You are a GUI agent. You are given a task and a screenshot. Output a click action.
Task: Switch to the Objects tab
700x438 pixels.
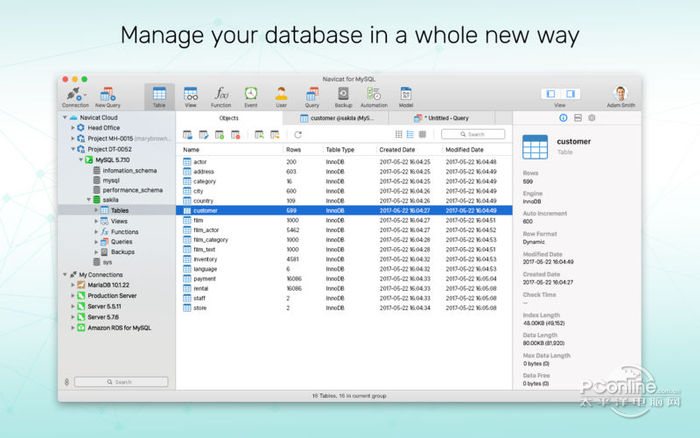click(x=228, y=118)
